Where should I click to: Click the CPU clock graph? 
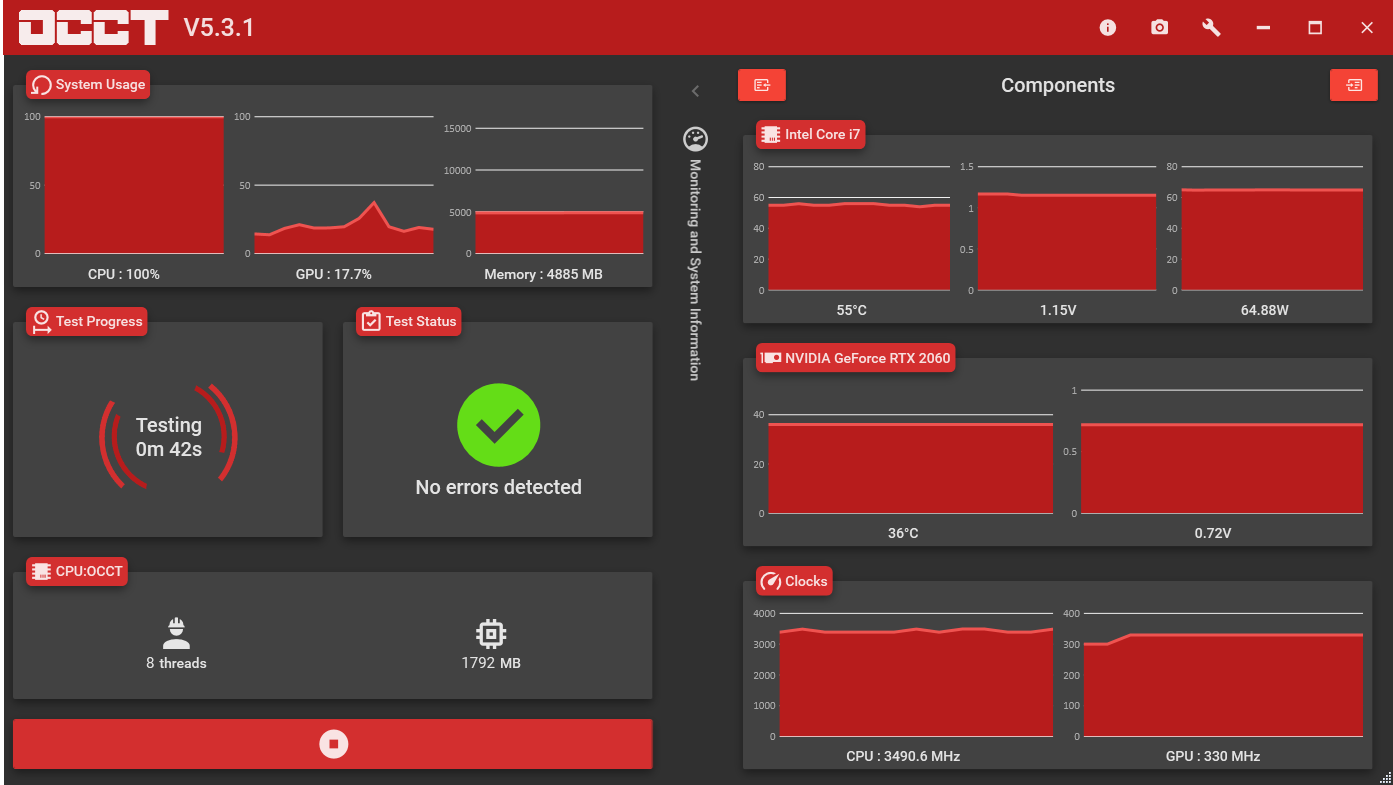(x=916, y=675)
